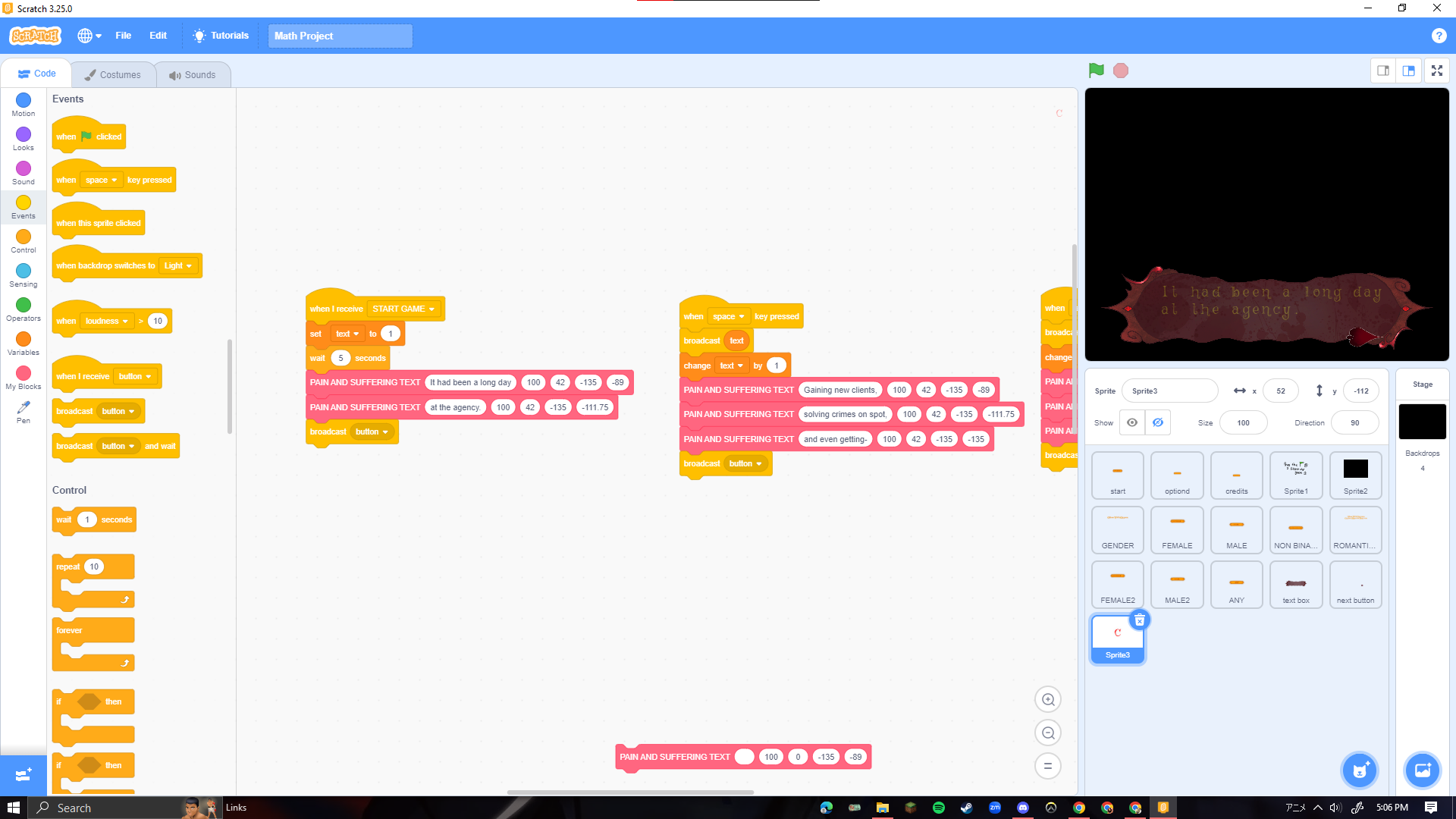Delete Sprite3 using trash icon
Screen dimensions: 1456x819
tap(1139, 620)
